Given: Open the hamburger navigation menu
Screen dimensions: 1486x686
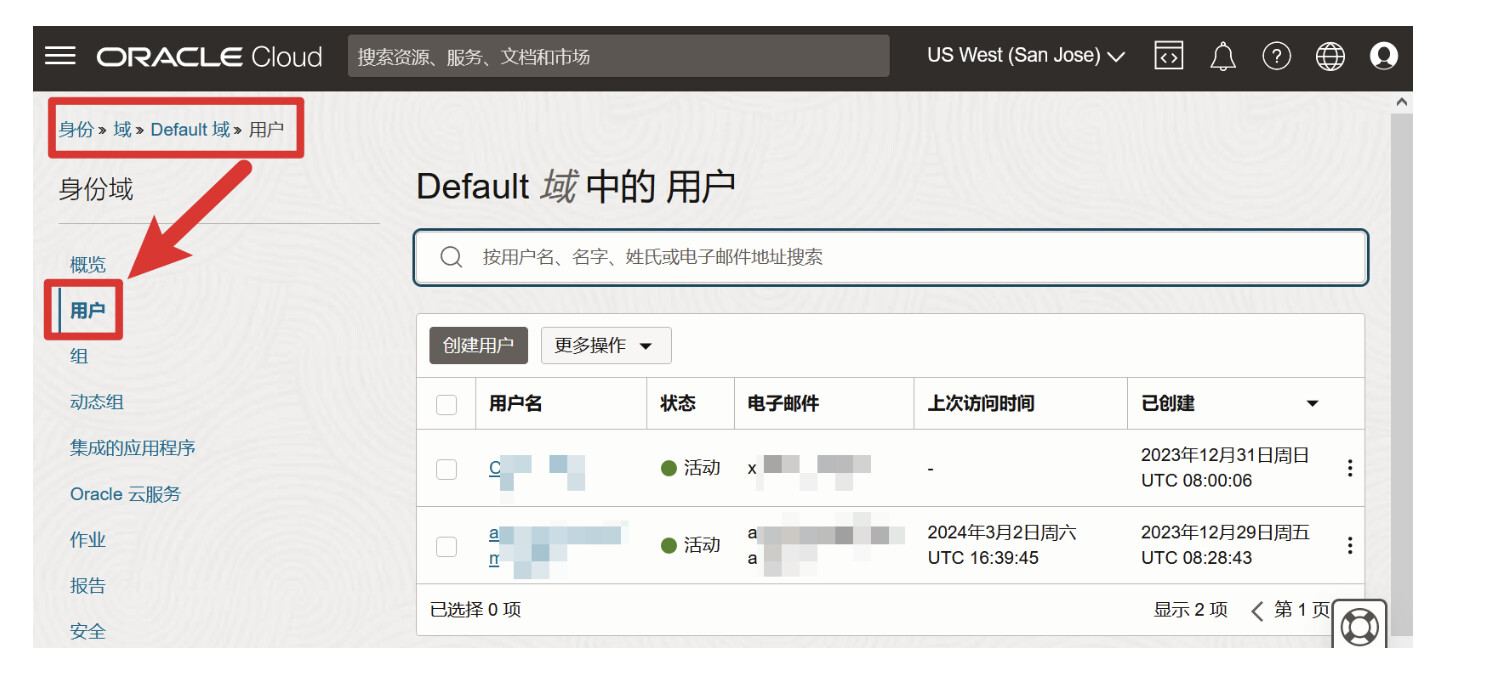Looking at the screenshot, I should [x=60, y=56].
